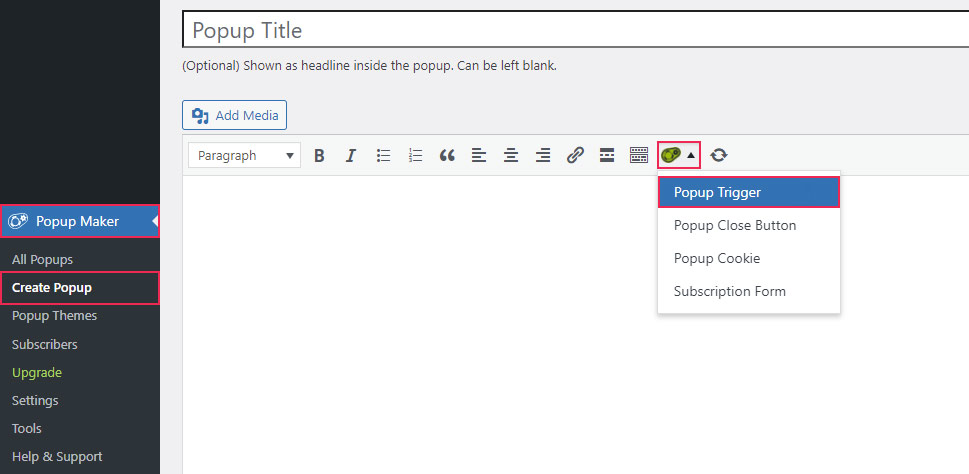Select Popup Trigger from the dropdown

pos(748,192)
